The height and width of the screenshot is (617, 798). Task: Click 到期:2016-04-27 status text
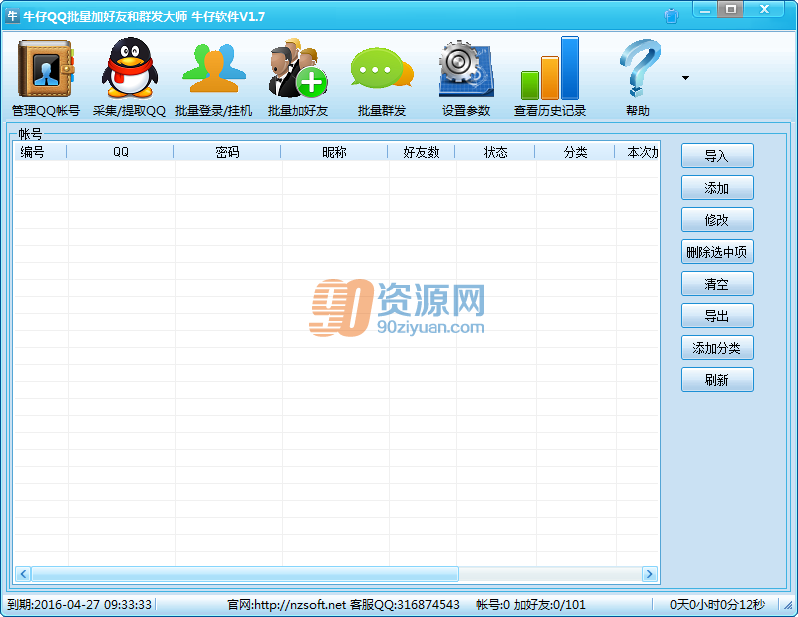click(x=79, y=605)
